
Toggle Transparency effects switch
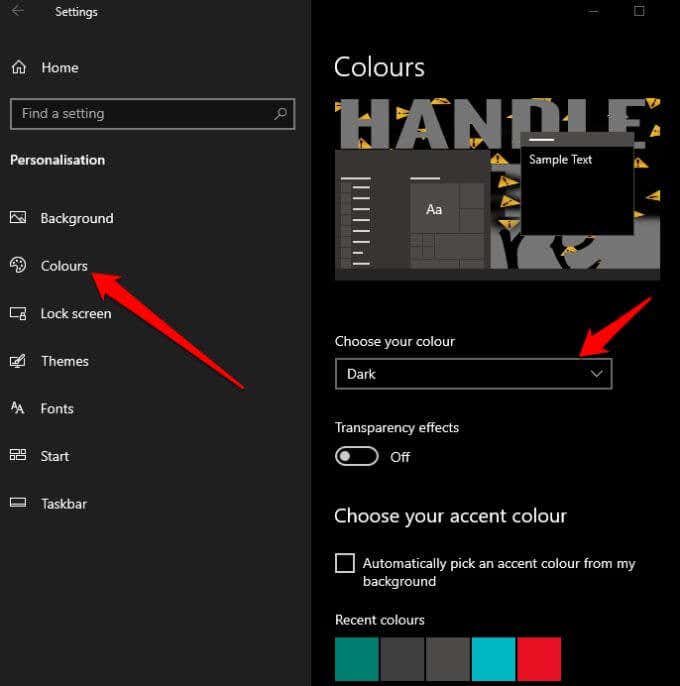point(357,456)
